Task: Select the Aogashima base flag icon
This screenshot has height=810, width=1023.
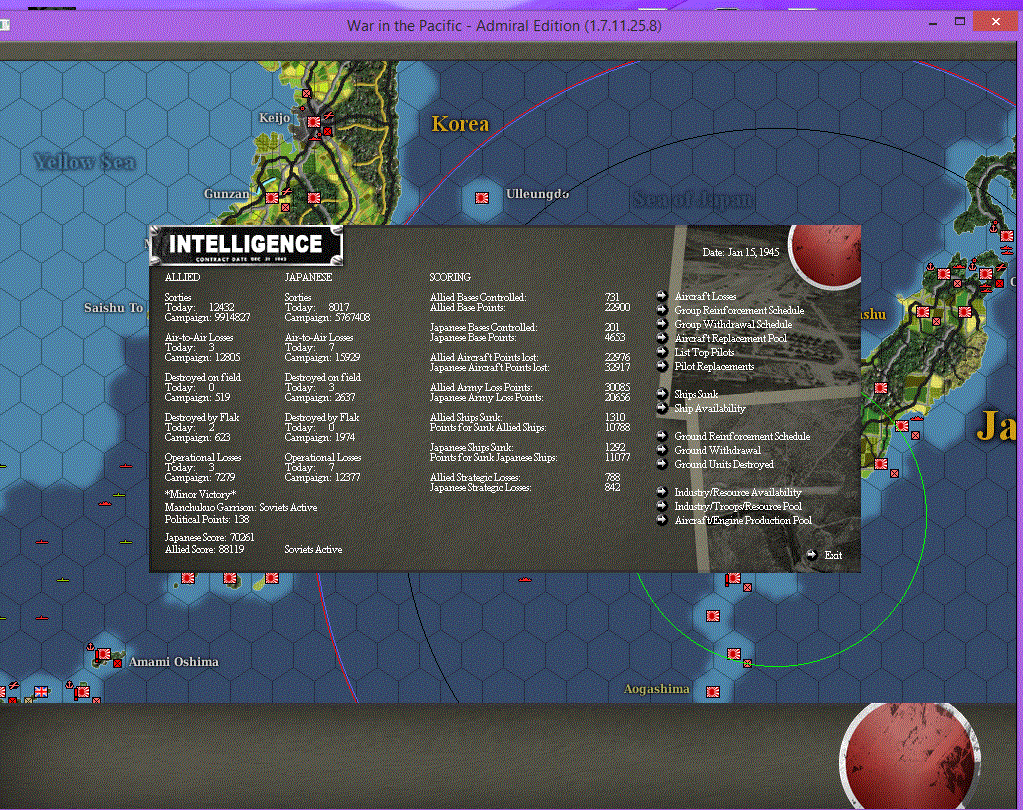Action: pos(713,692)
